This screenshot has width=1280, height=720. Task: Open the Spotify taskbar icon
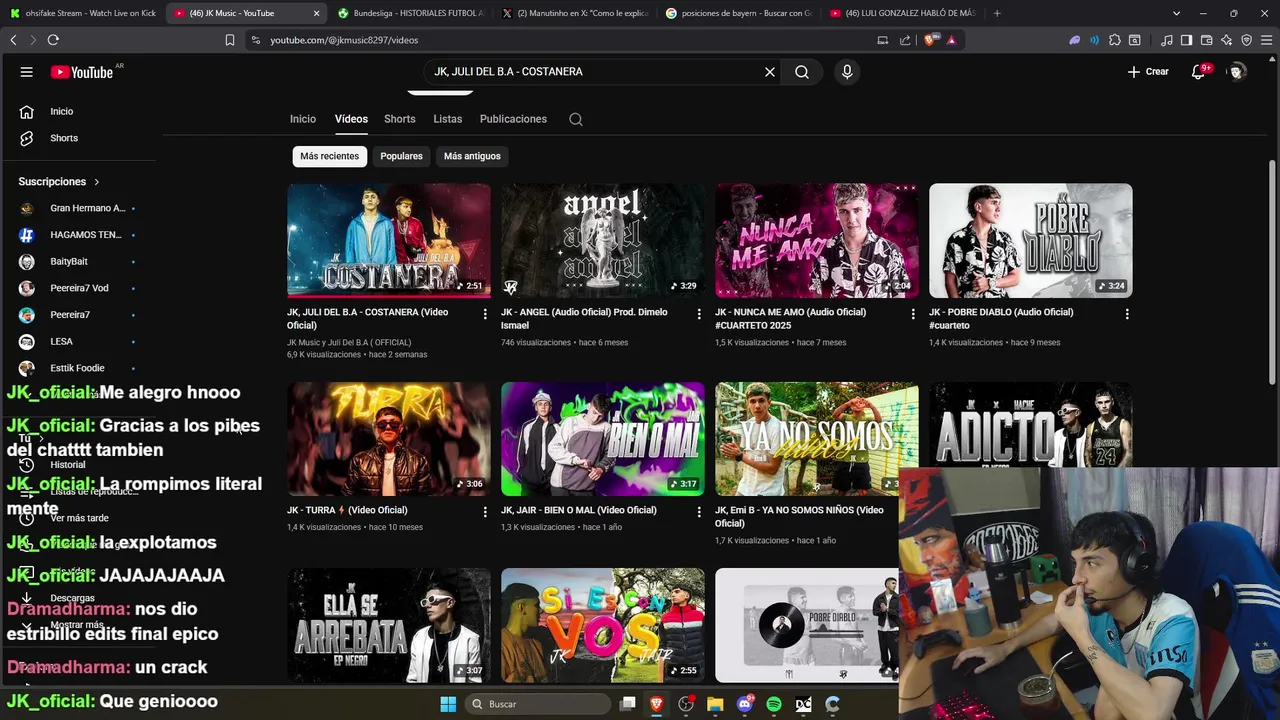click(x=774, y=704)
